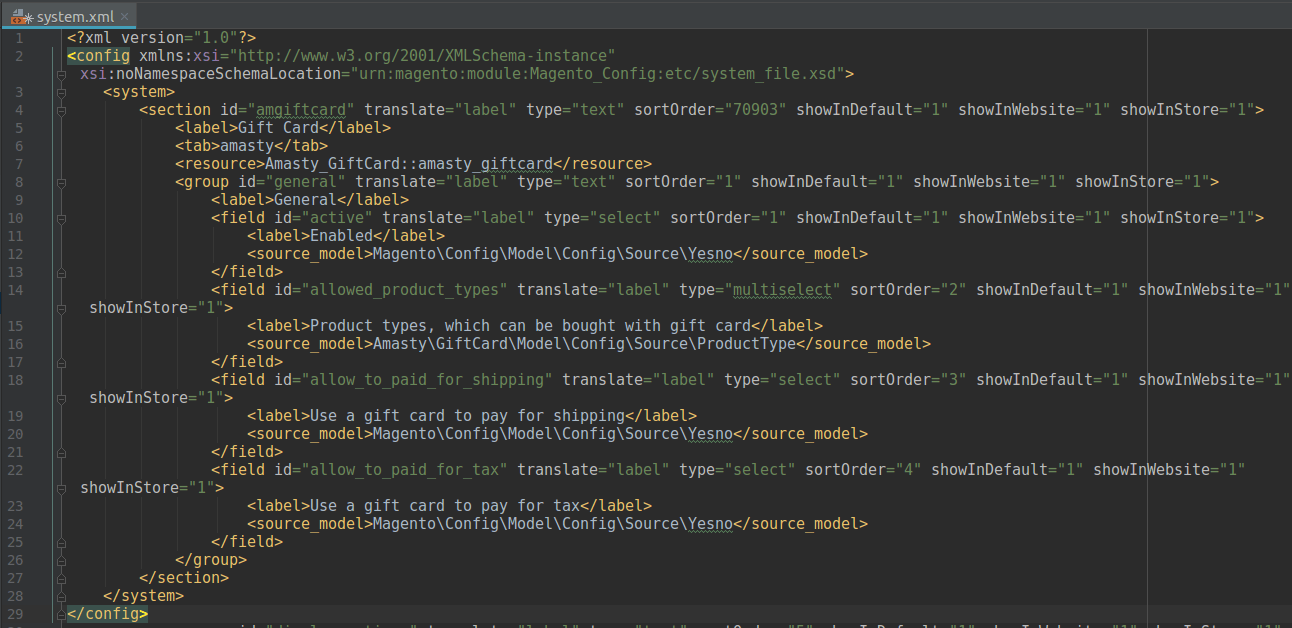Collapse the <system> block fold marker on line 3
Image resolution: width=1292 pixels, height=628 pixels.
coord(61,92)
